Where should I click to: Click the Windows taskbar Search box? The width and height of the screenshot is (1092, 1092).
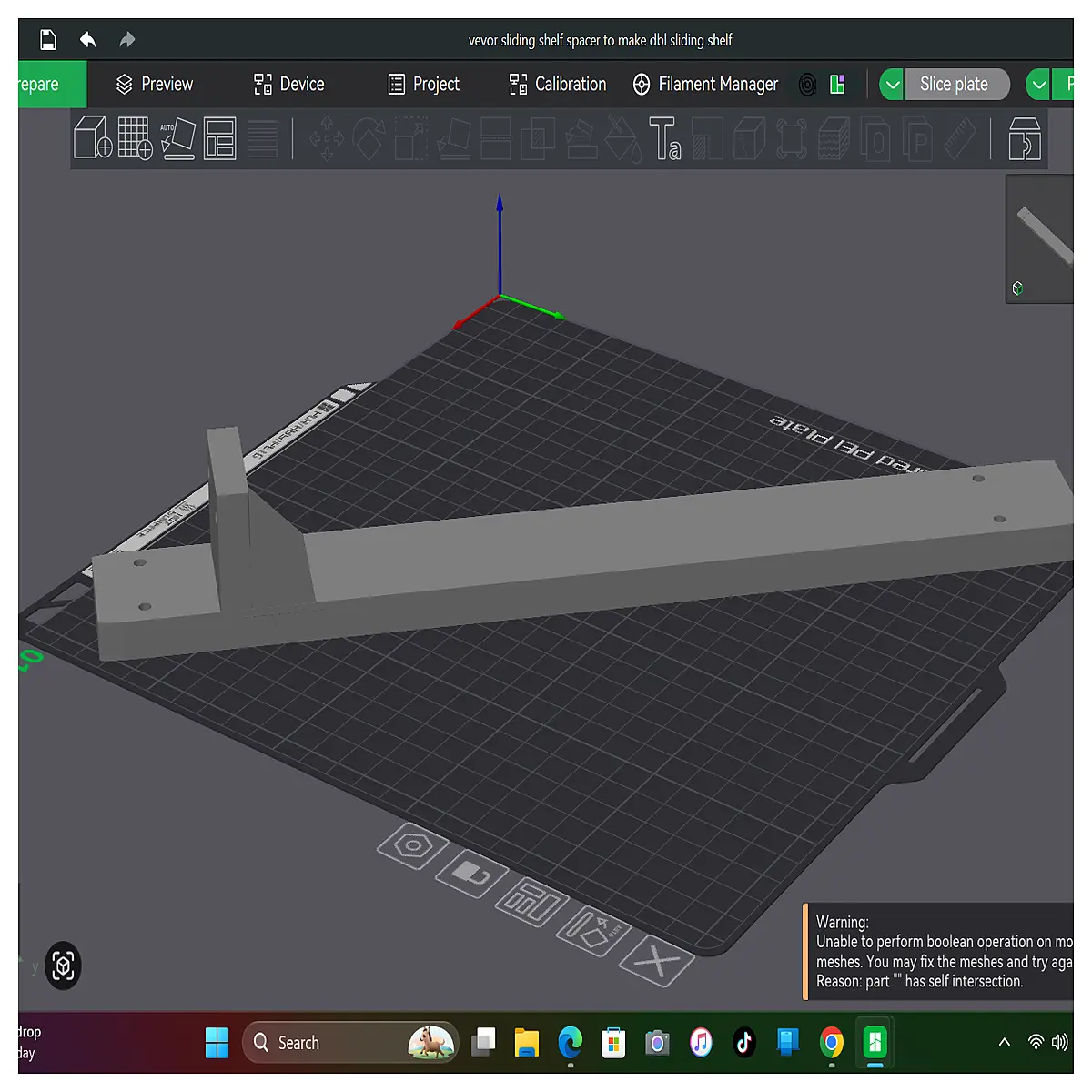pyautogui.click(x=350, y=1043)
